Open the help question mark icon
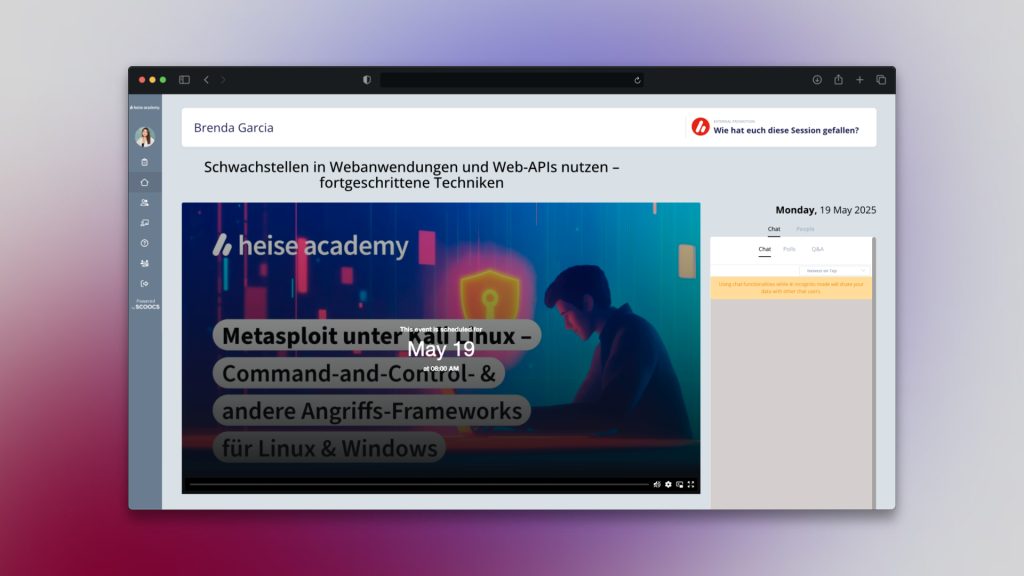This screenshot has height=576, width=1024. tap(144, 243)
